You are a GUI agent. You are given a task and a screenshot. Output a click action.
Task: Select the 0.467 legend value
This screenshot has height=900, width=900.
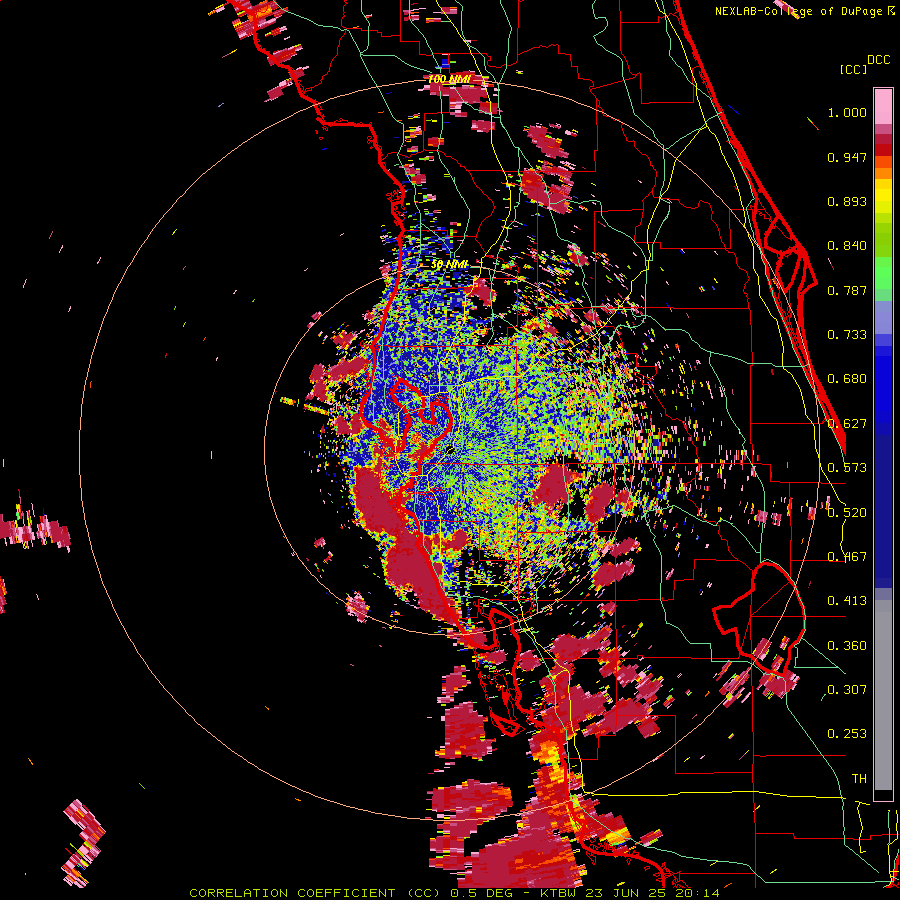point(847,557)
